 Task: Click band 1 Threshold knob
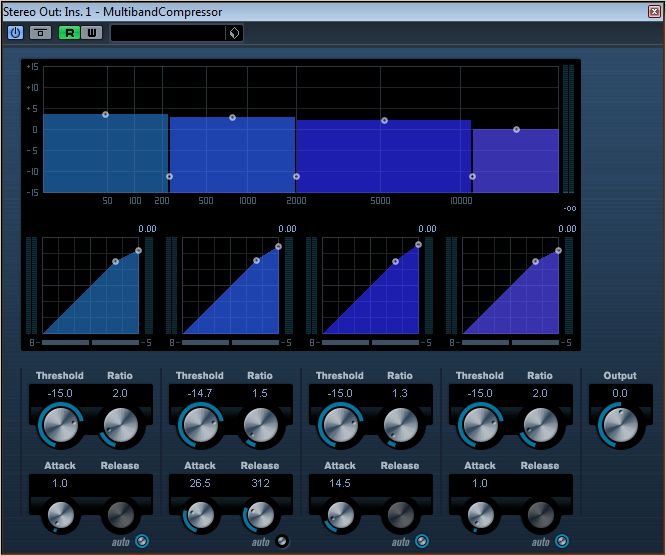coord(61,425)
